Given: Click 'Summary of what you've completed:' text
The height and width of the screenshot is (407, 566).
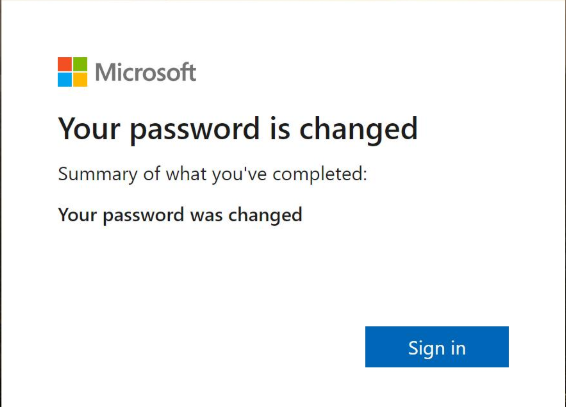Looking at the screenshot, I should 213,175.
